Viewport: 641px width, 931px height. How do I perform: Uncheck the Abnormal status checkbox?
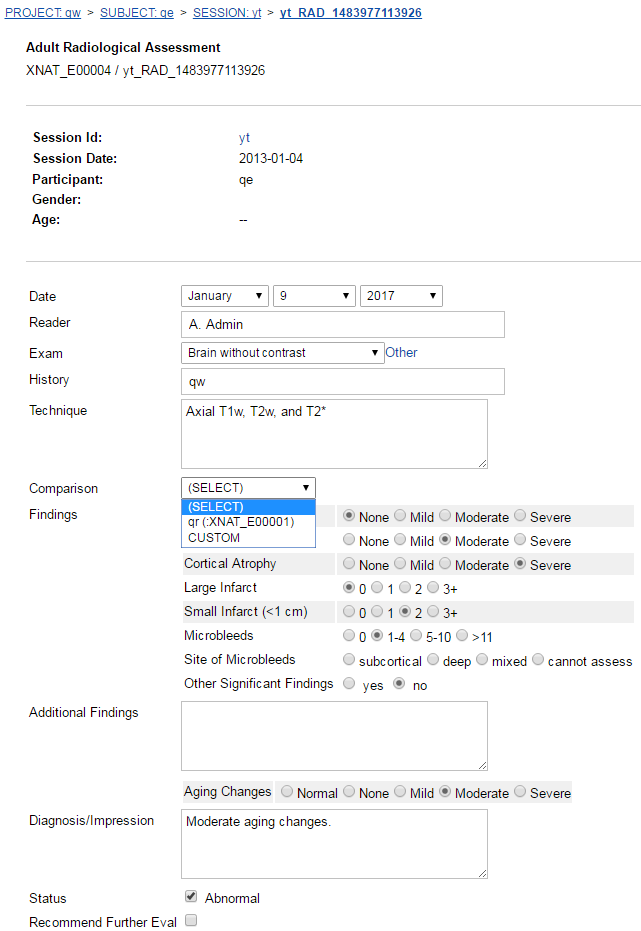pyautogui.click(x=191, y=897)
